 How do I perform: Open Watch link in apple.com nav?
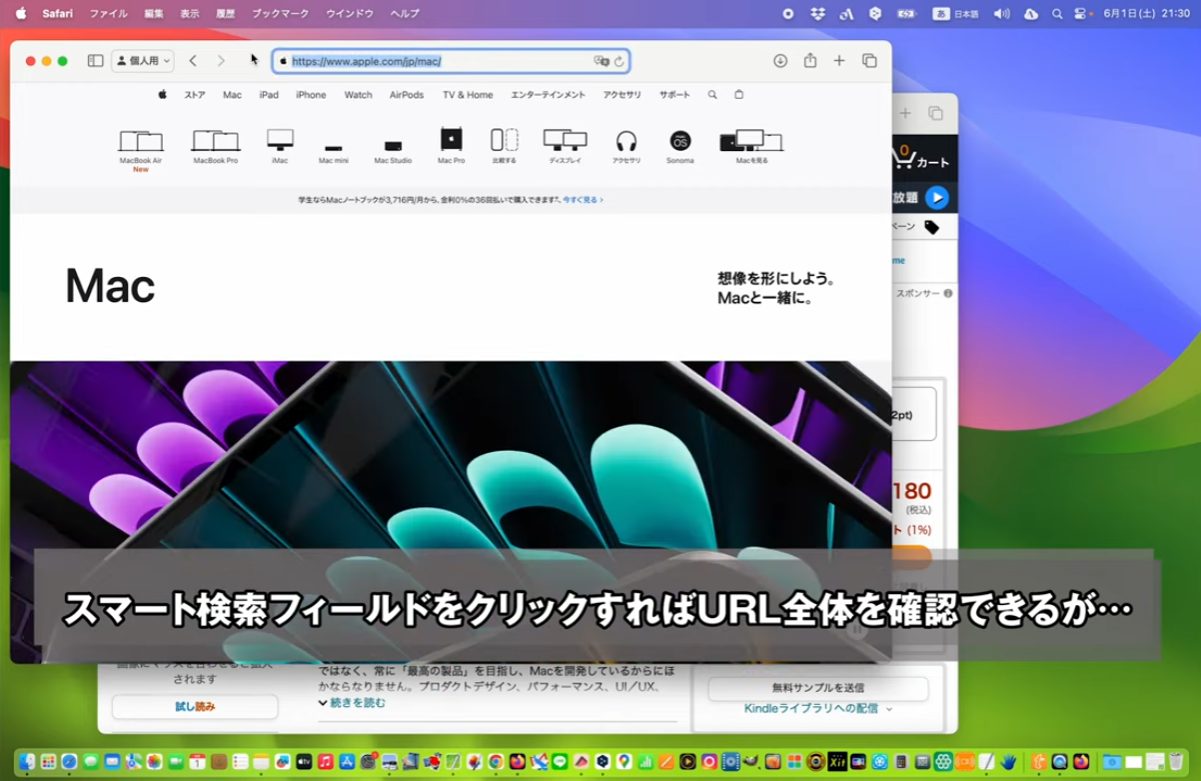coord(358,95)
